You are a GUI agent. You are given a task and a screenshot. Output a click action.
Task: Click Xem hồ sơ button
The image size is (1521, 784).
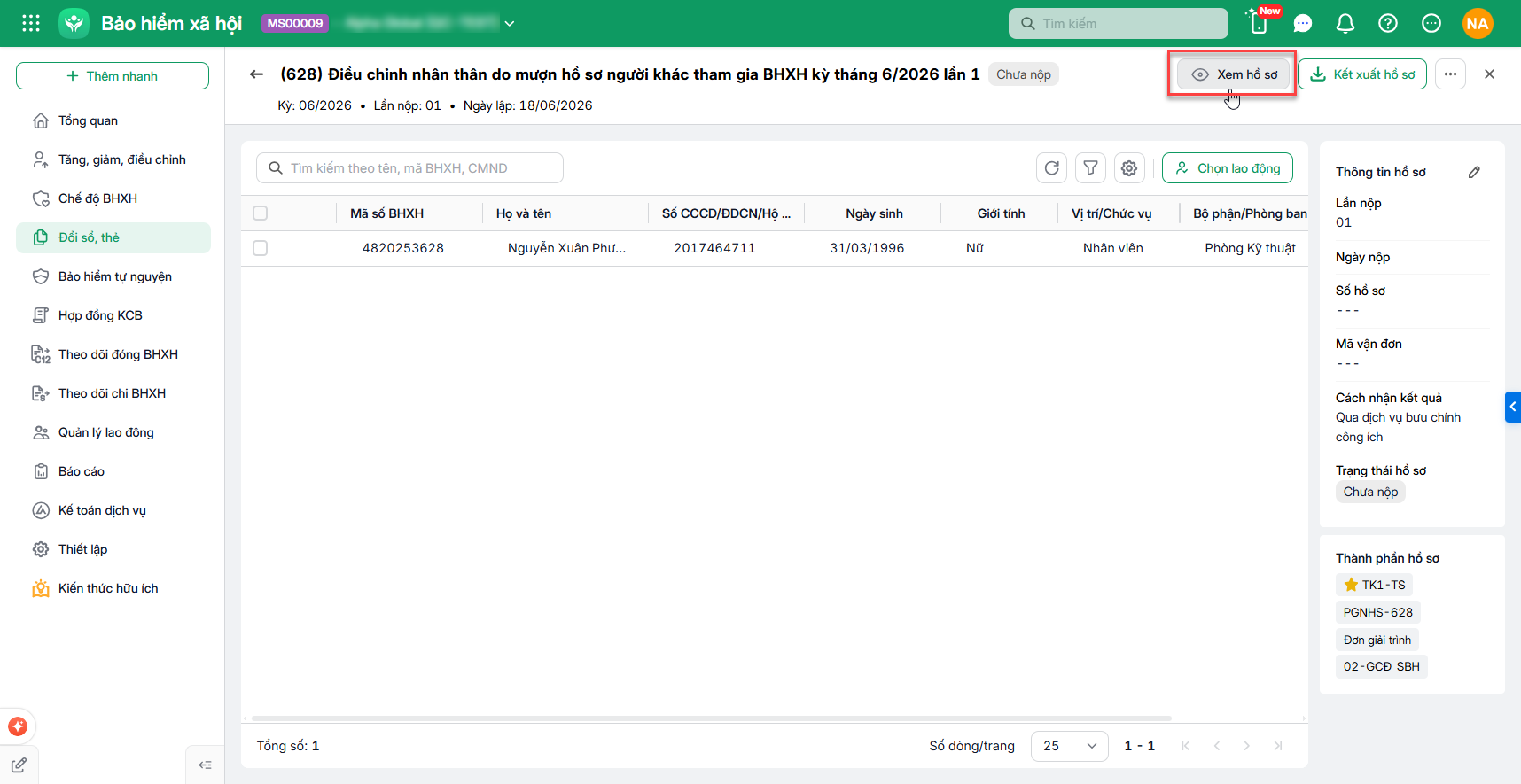(1234, 74)
